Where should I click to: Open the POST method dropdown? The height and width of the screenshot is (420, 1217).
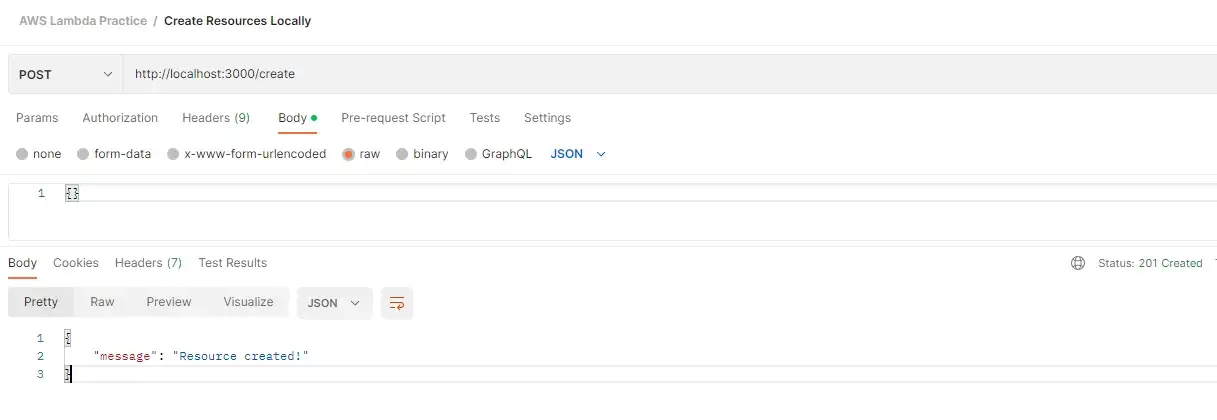click(65, 74)
